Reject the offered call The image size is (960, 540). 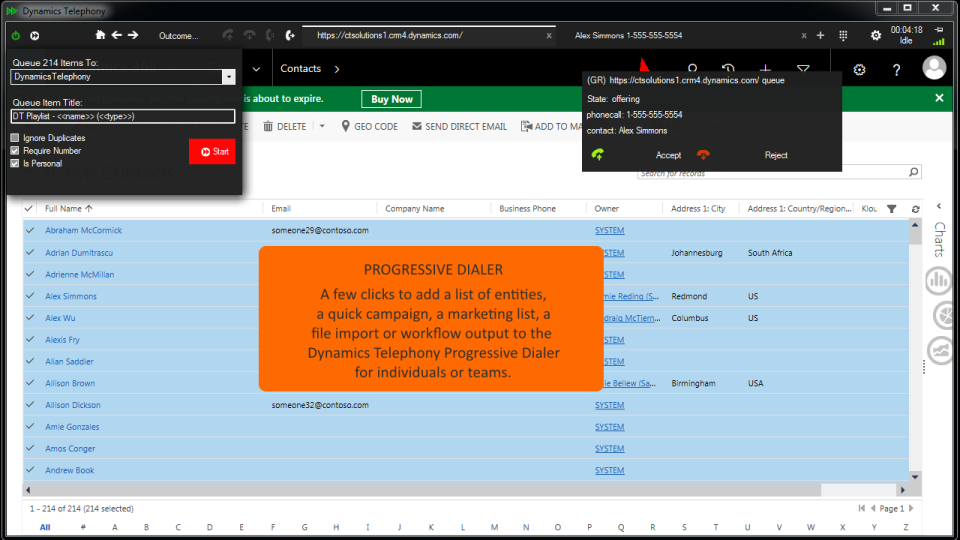(776, 155)
